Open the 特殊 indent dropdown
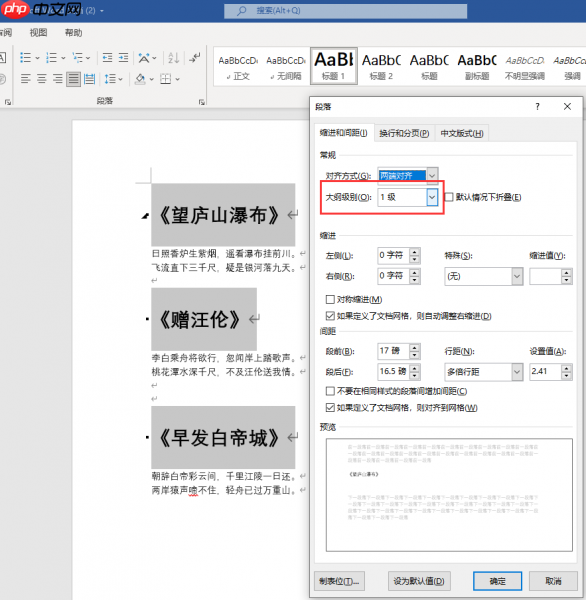The height and width of the screenshot is (600, 586). (x=517, y=276)
